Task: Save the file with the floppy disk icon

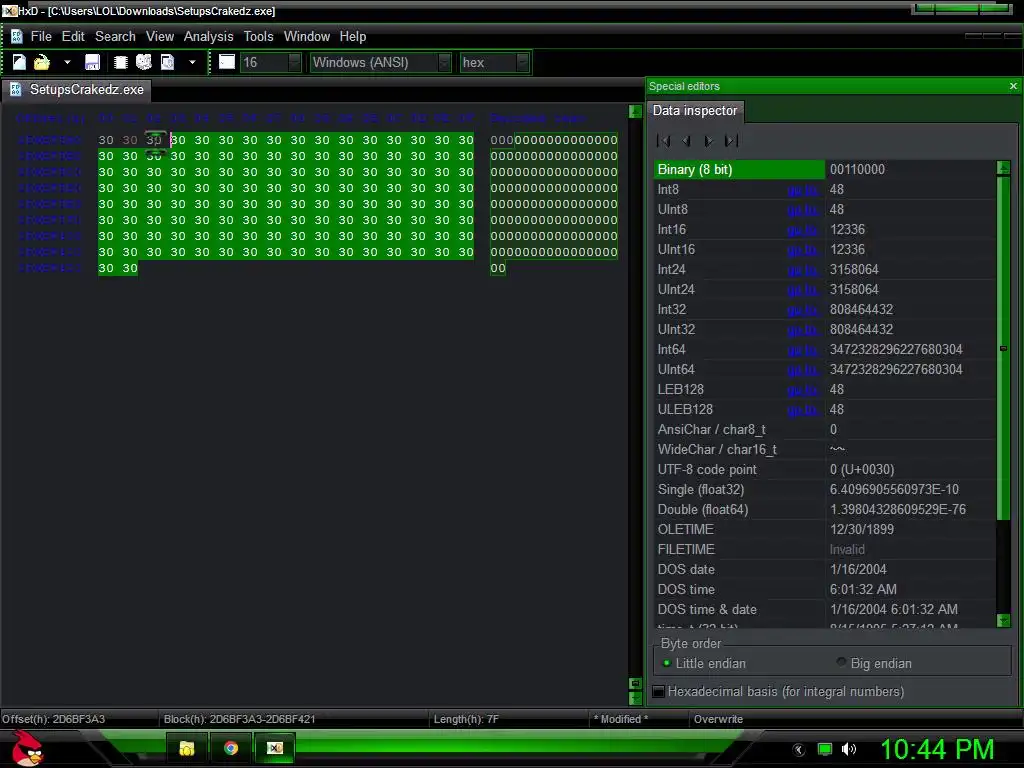Action: [92, 62]
